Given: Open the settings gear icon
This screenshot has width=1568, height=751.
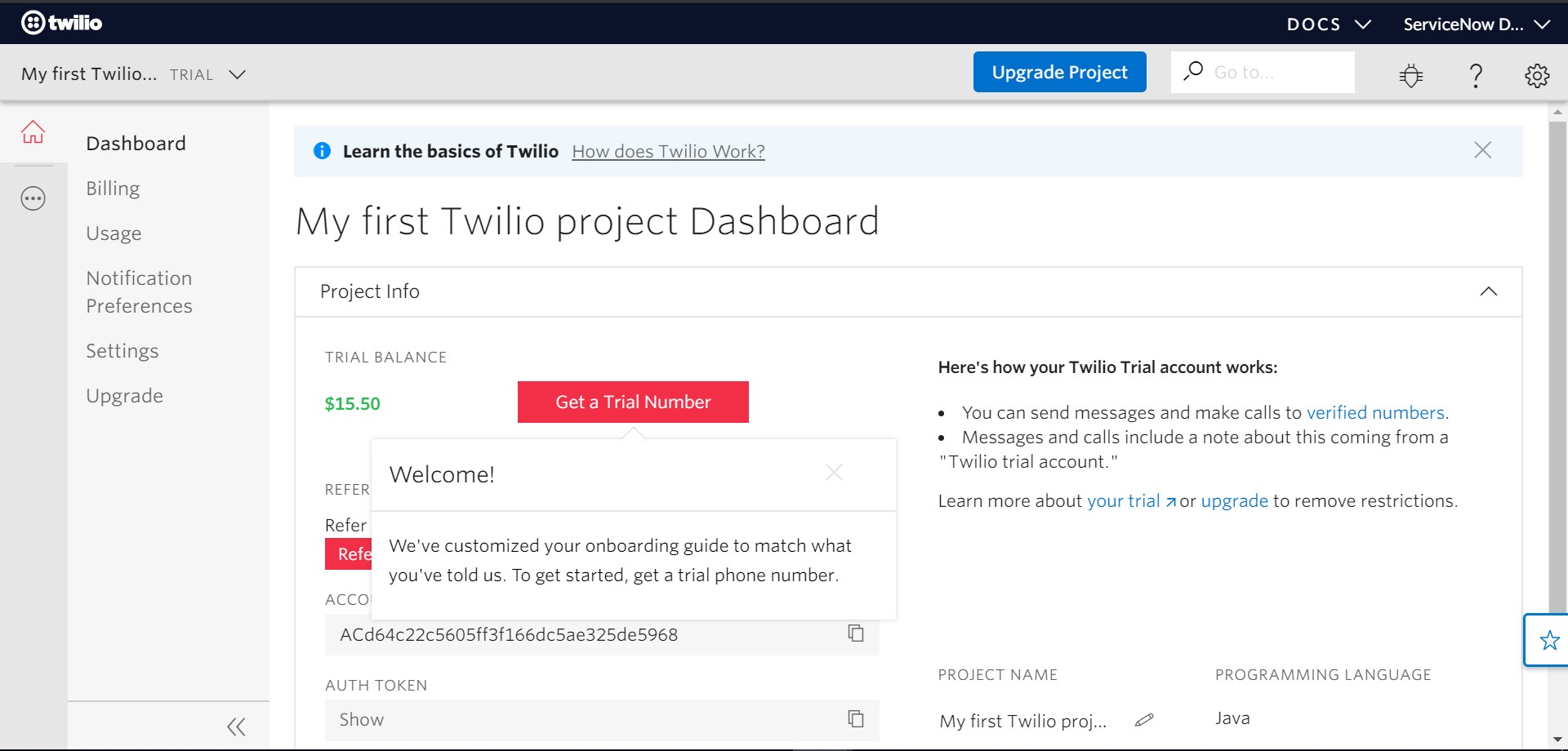Looking at the screenshot, I should [x=1537, y=75].
